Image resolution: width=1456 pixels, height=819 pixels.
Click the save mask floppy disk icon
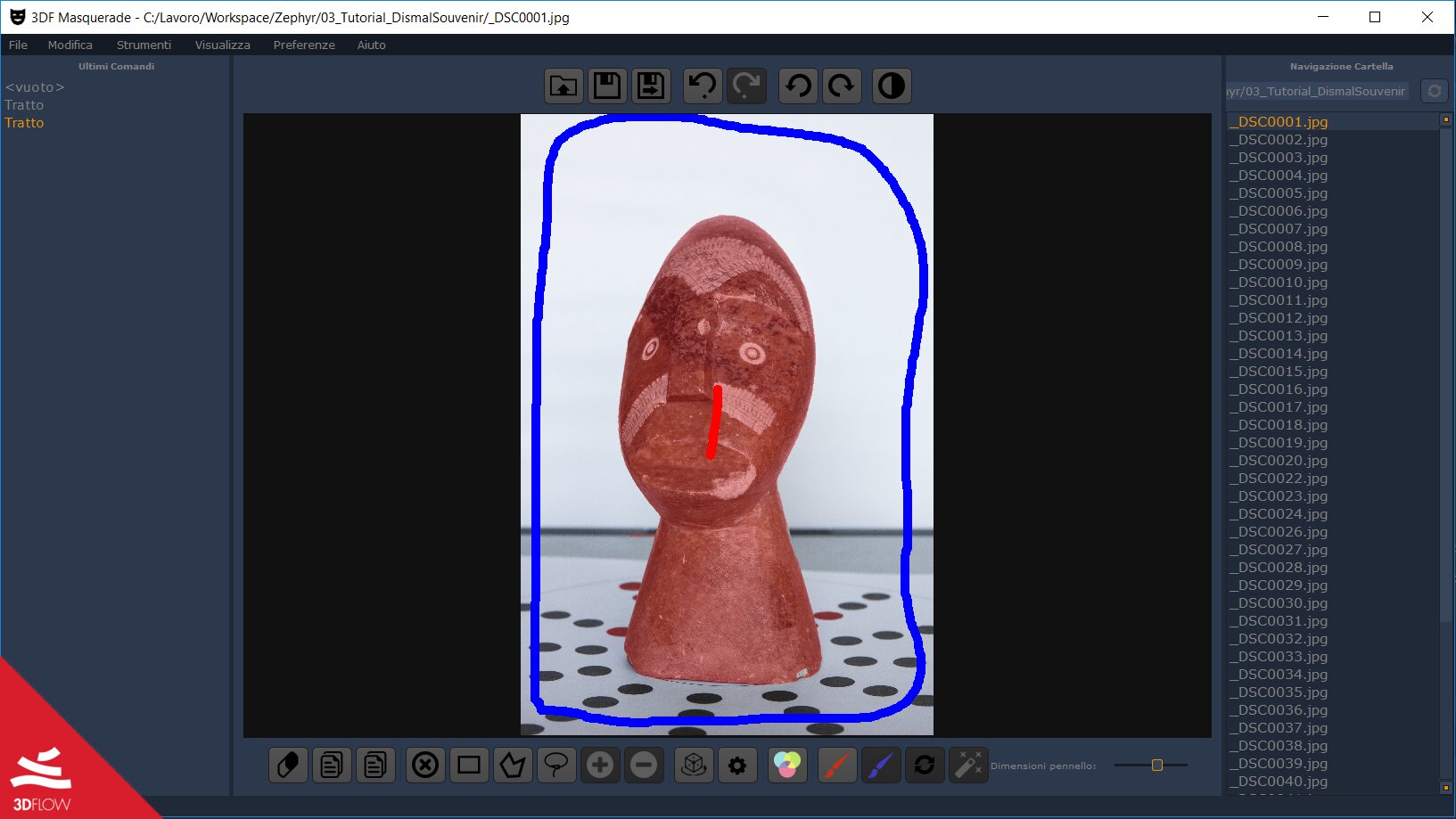[607, 86]
